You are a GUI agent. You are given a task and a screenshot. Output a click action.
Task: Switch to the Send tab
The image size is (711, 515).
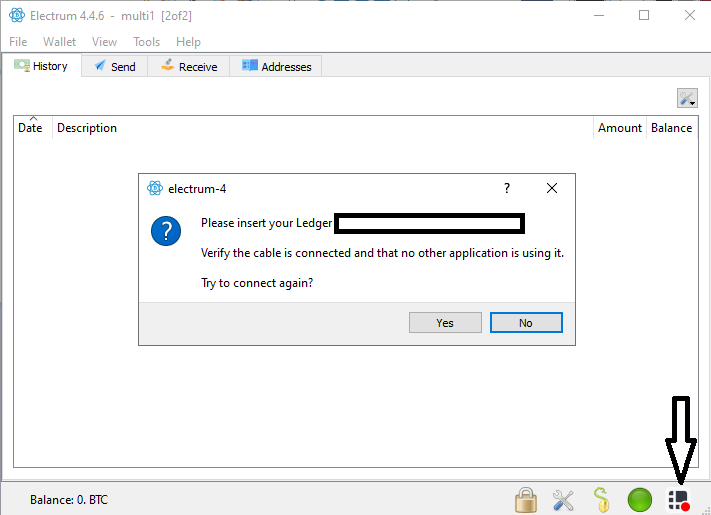tap(115, 67)
